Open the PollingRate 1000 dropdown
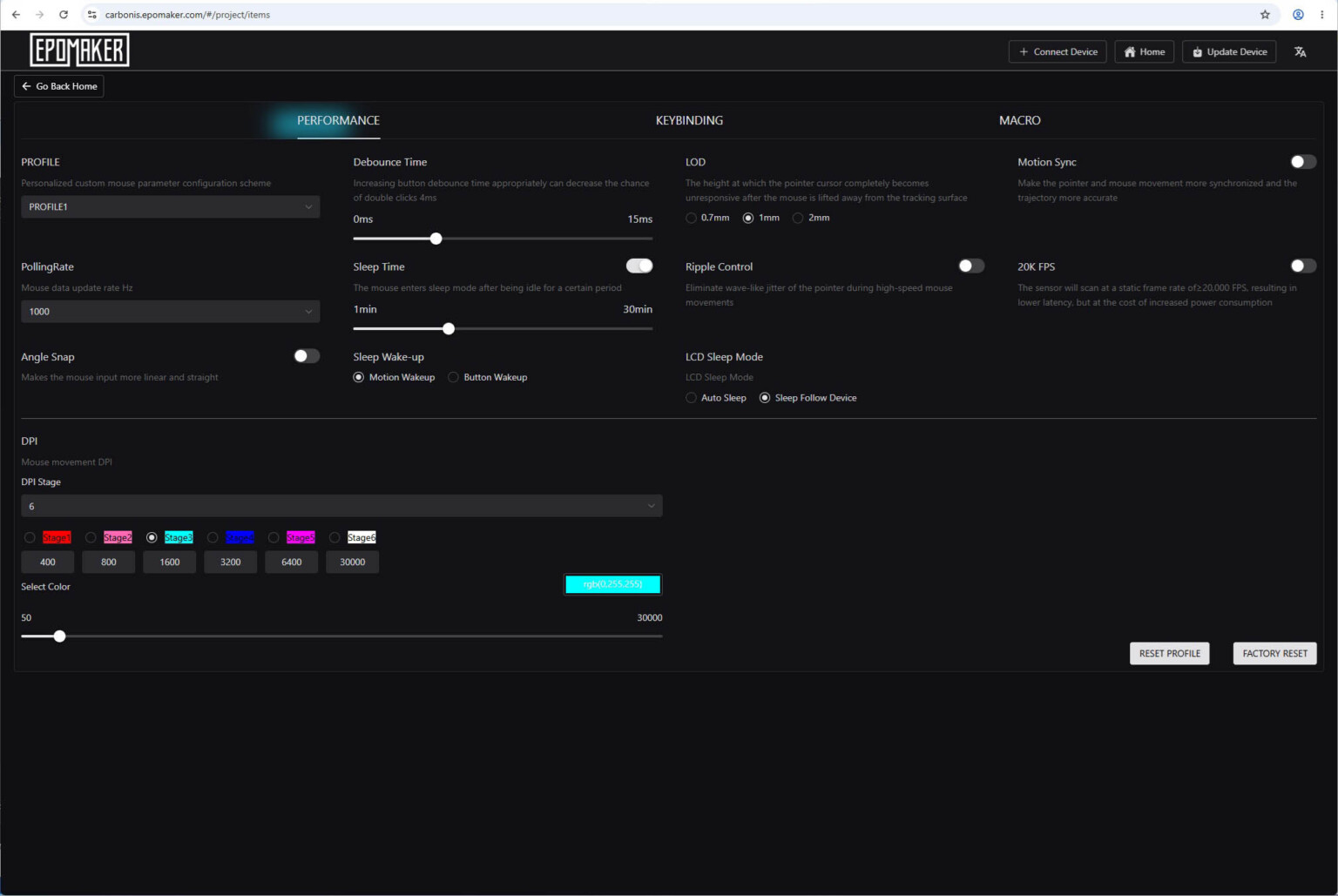The width and height of the screenshot is (1338, 896). (171, 312)
